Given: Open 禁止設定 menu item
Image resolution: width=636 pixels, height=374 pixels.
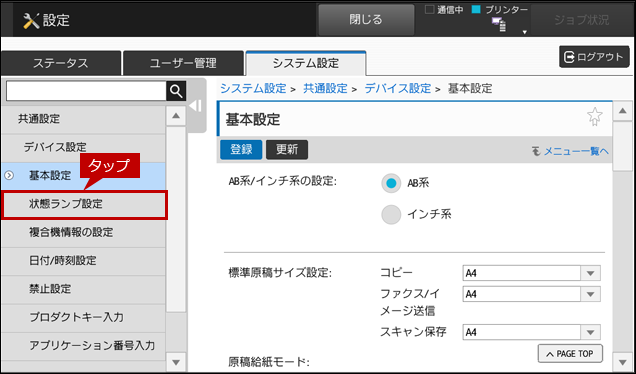Looking at the screenshot, I should (x=83, y=289).
